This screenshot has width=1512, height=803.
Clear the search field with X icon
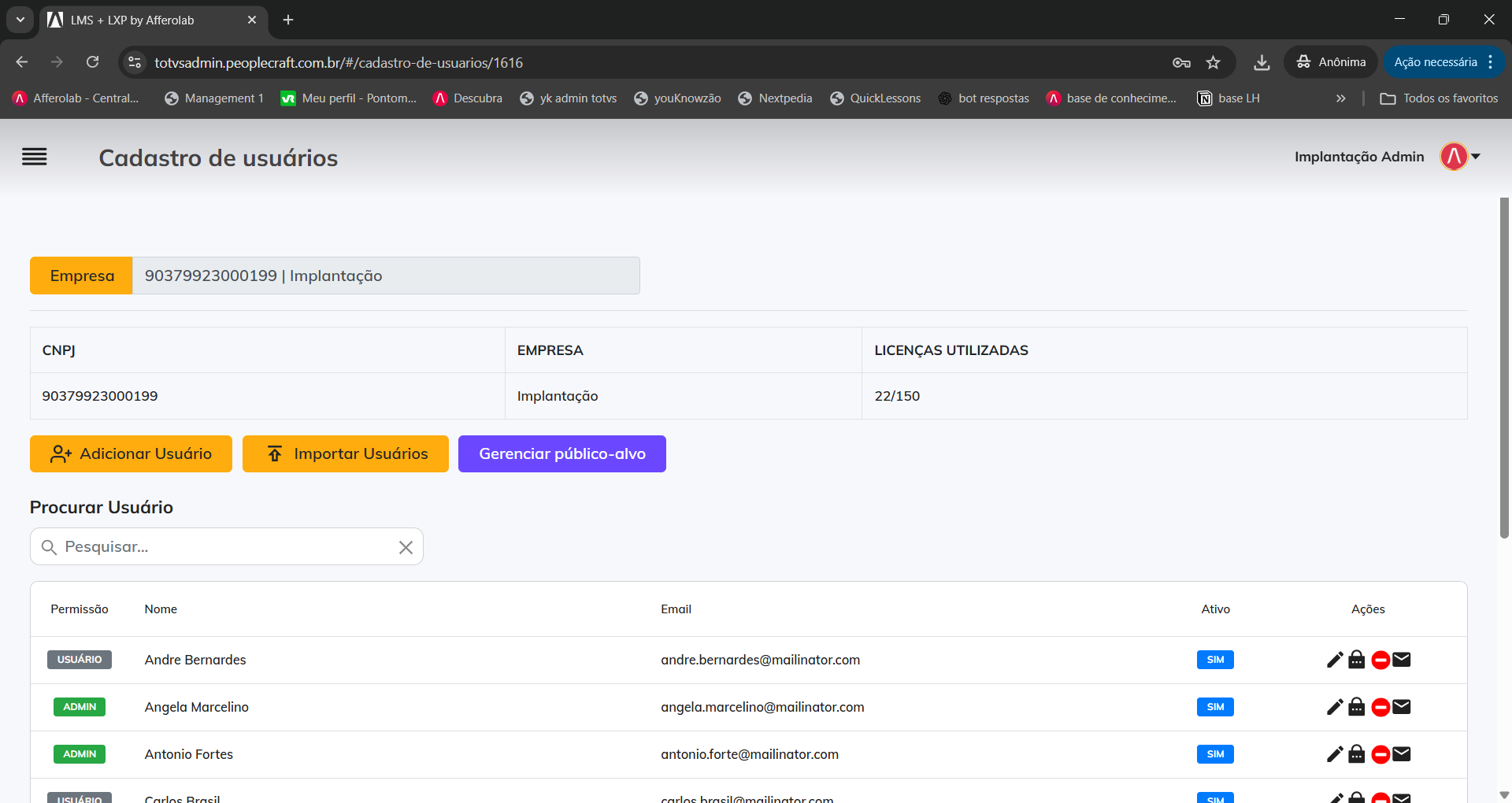[x=406, y=547]
